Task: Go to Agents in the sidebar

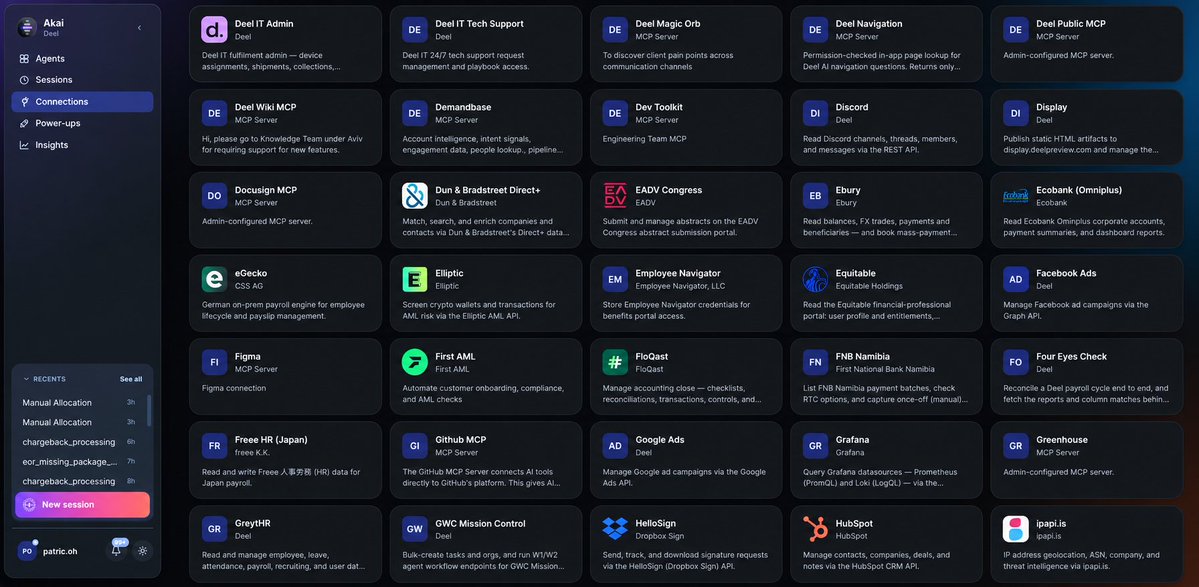Action: pos(82,59)
